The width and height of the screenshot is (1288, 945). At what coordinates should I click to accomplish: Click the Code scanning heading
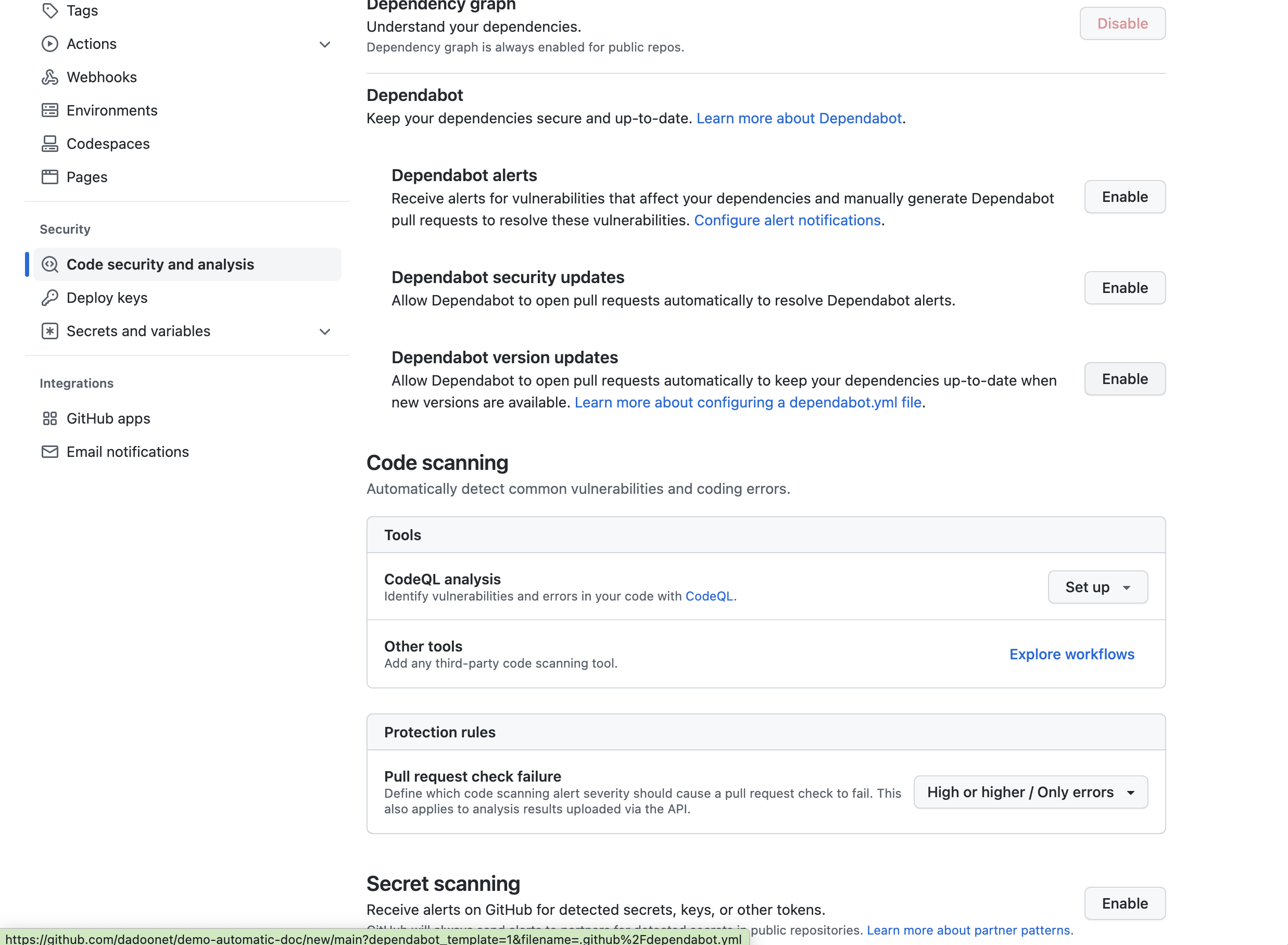tap(437, 463)
